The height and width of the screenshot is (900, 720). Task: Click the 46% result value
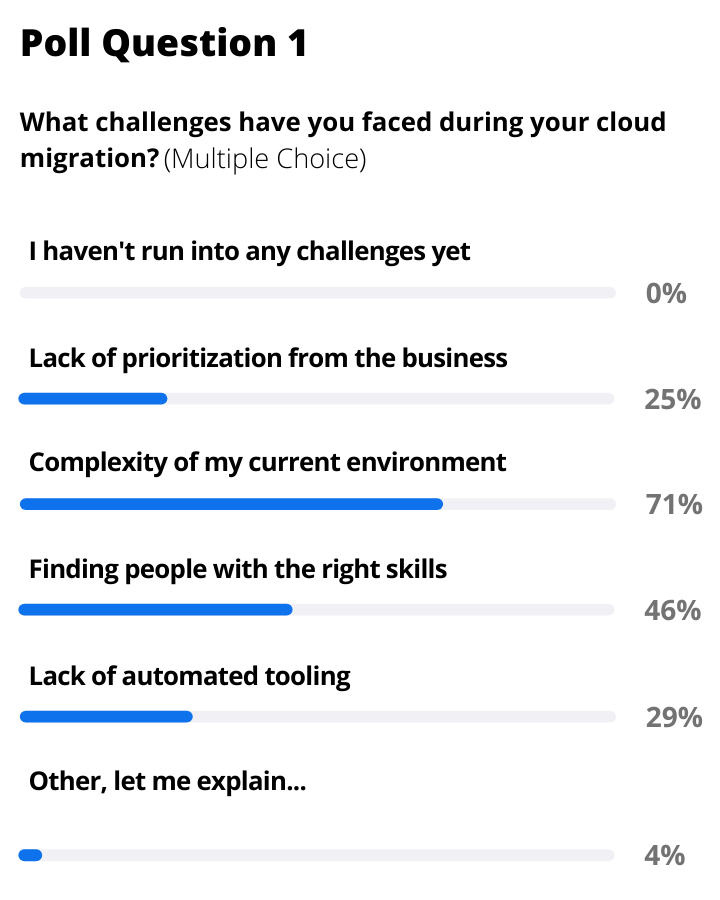point(673,610)
